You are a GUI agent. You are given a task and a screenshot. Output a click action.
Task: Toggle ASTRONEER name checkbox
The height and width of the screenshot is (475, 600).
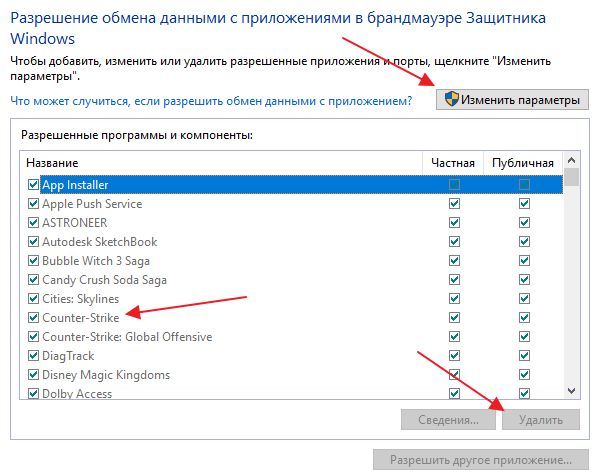pyautogui.click(x=33, y=222)
